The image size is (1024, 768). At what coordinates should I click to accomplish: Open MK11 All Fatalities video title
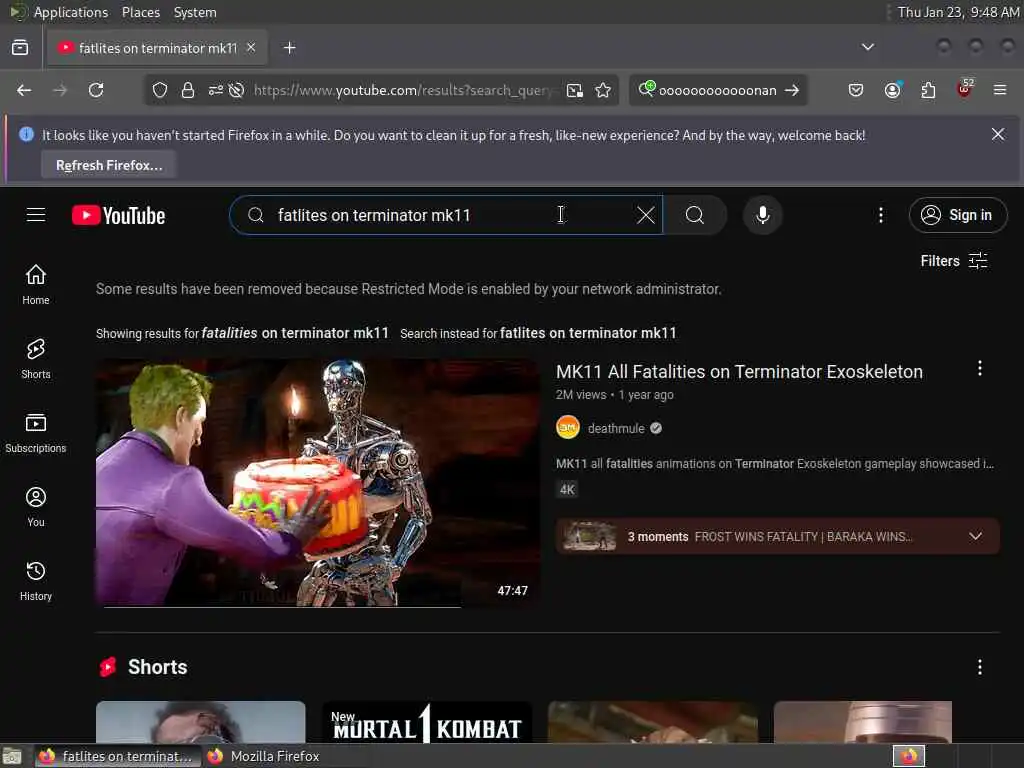tap(739, 372)
